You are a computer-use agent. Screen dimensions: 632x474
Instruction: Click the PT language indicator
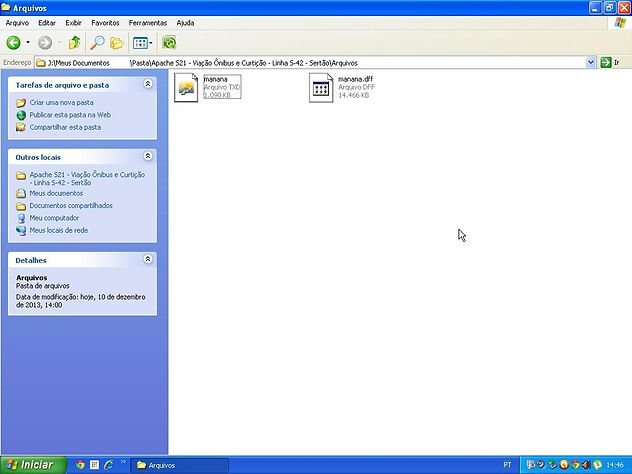(x=507, y=465)
